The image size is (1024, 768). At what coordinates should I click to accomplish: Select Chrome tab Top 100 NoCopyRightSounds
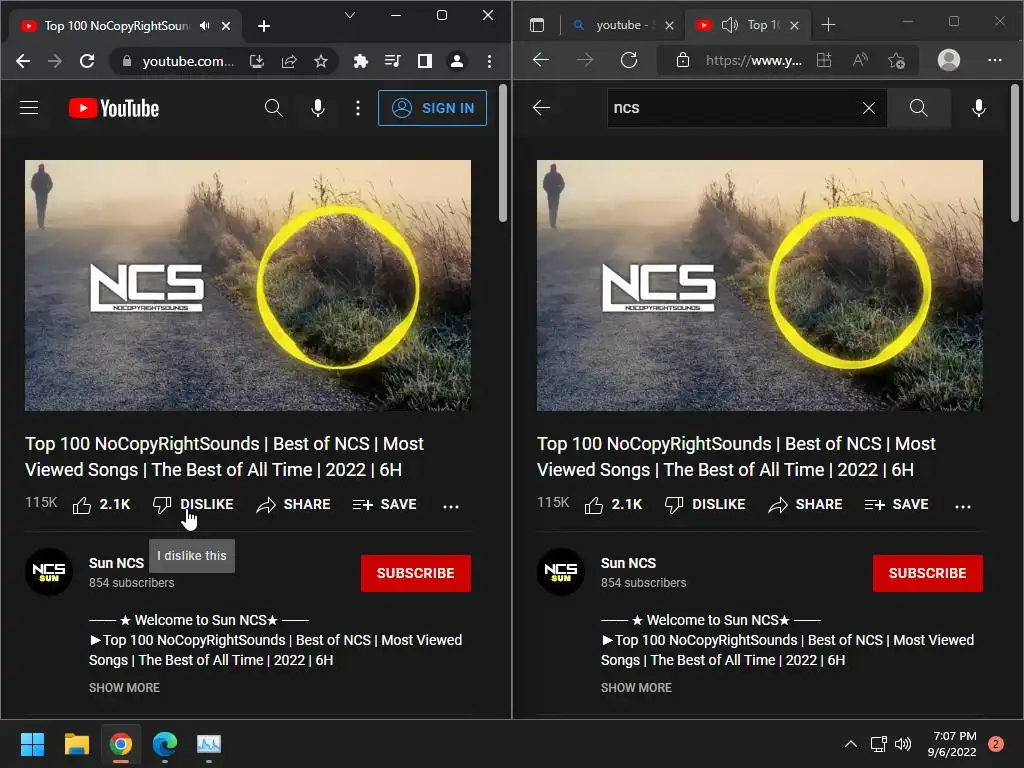[116, 25]
